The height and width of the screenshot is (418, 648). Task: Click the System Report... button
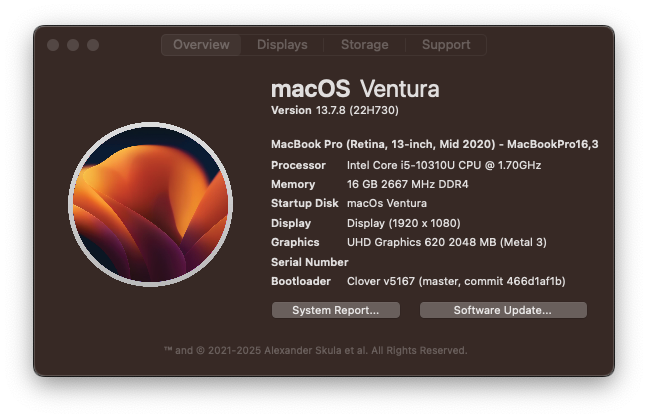pyautogui.click(x=336, y=310)
